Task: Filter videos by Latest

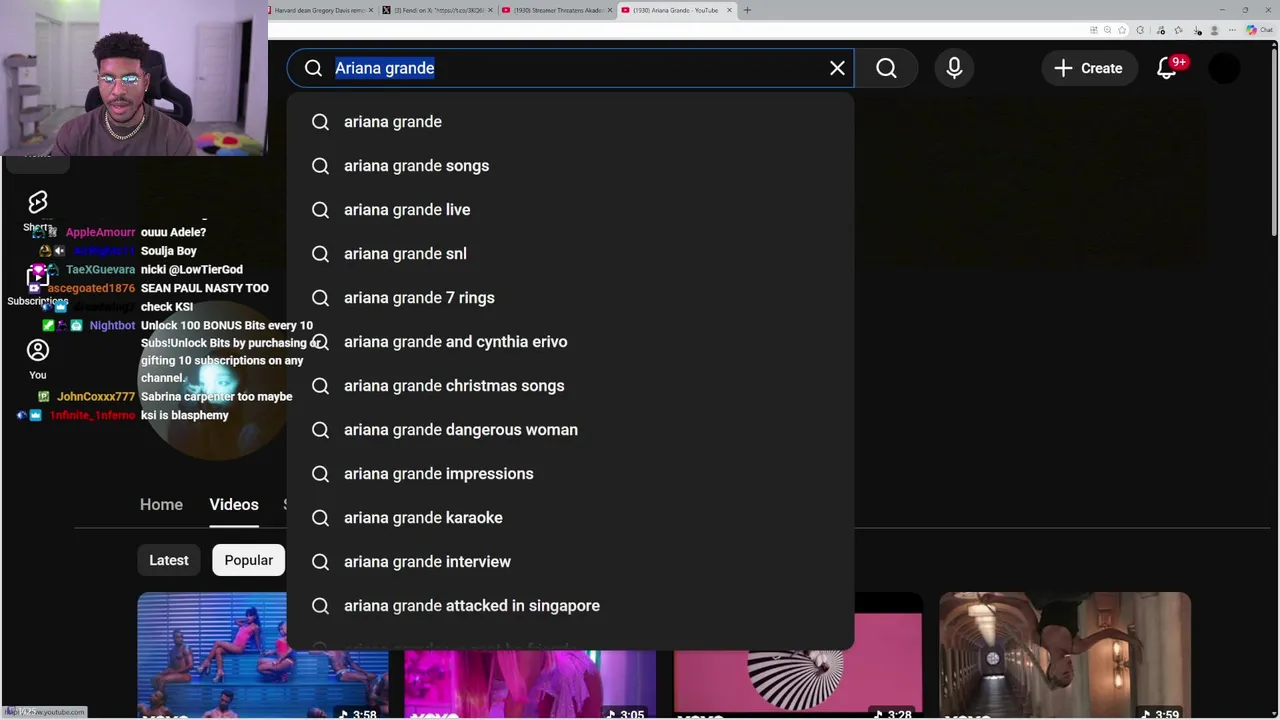Action: (x=169, y=560)
